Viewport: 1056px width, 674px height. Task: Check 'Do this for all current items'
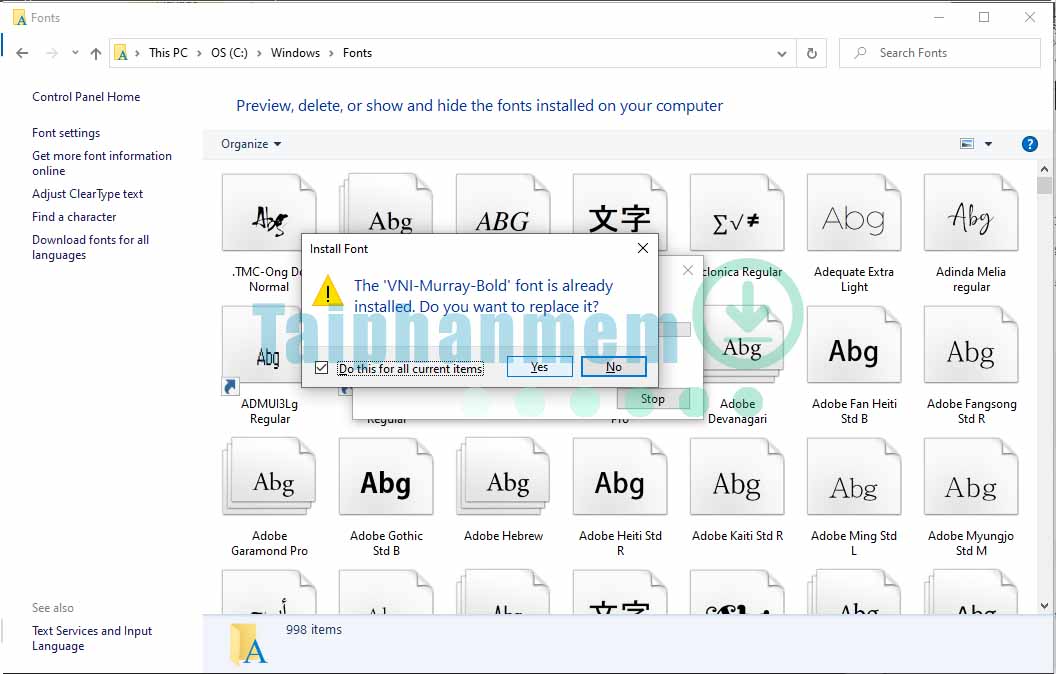(321, 368)
